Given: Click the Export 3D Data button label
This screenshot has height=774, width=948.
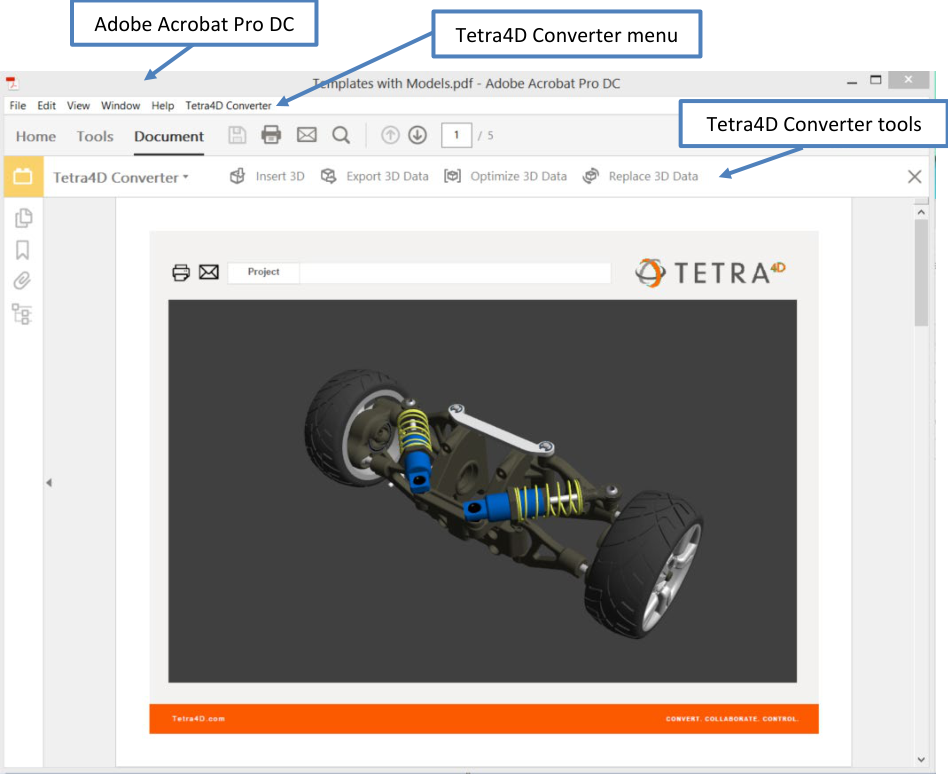Looking at the screenshot, I should coord(388,176).
